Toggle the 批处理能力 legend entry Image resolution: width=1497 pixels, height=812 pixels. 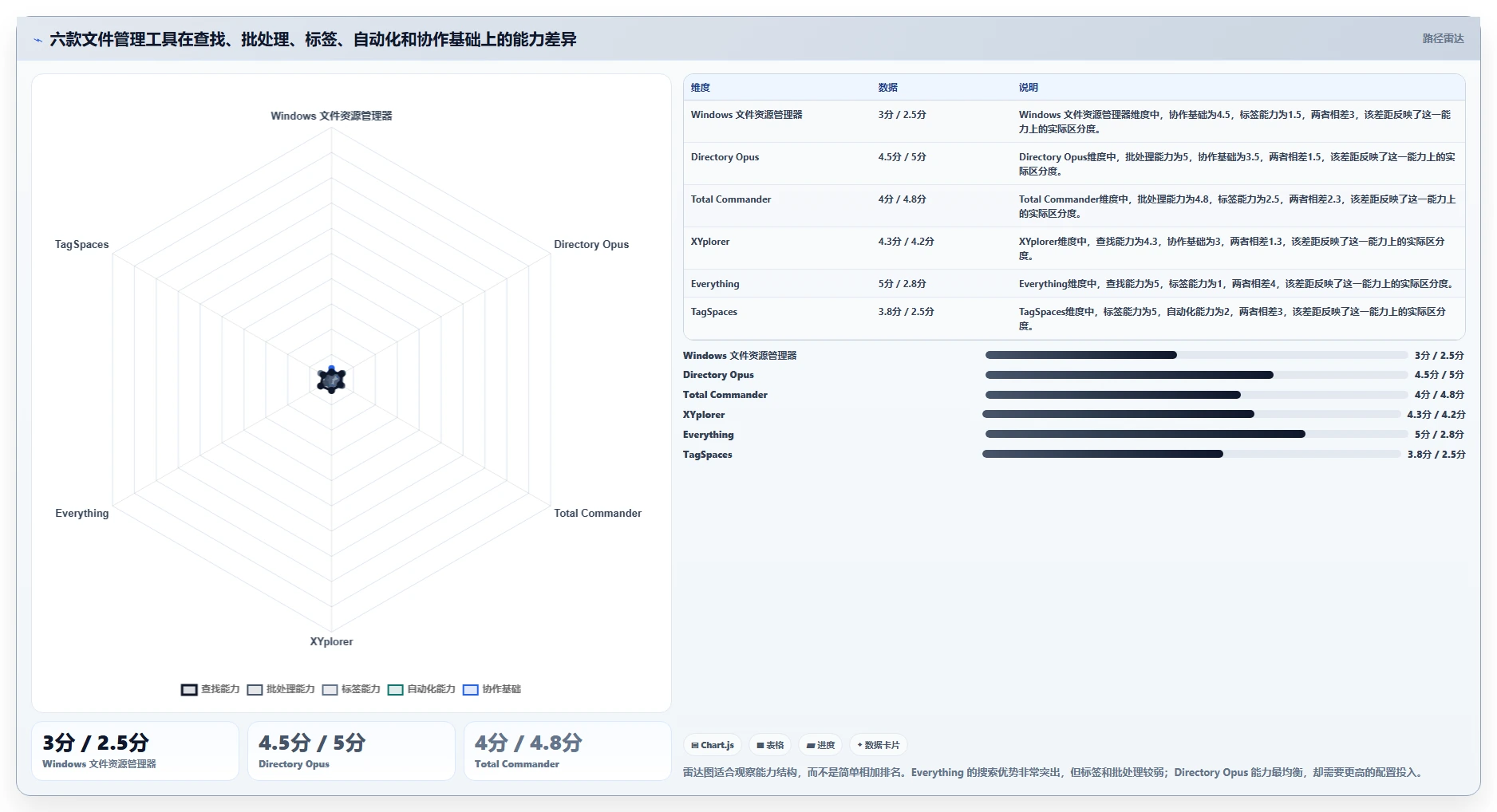[x=281, y=689]
